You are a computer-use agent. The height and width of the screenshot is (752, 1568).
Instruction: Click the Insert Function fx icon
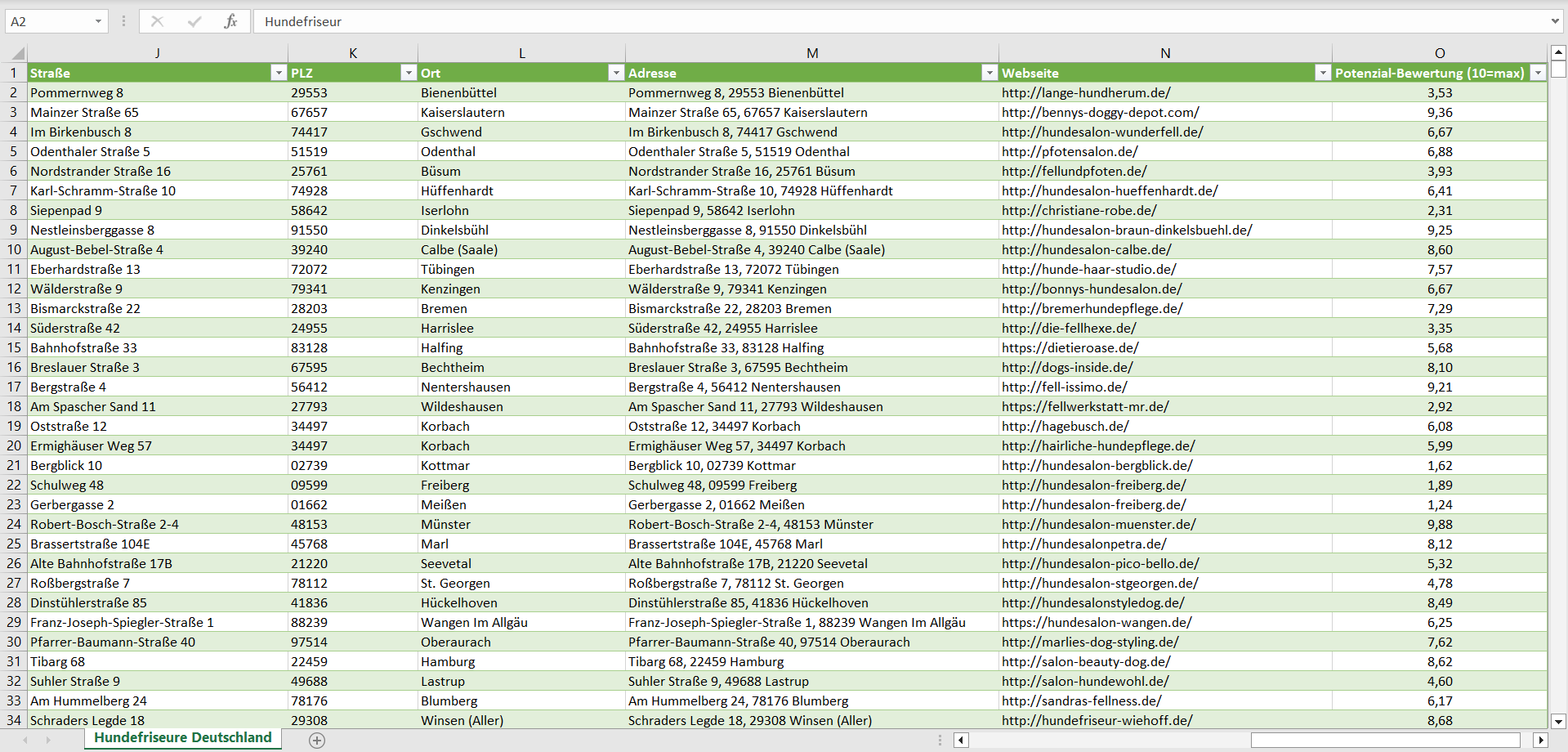pos(230,21)
